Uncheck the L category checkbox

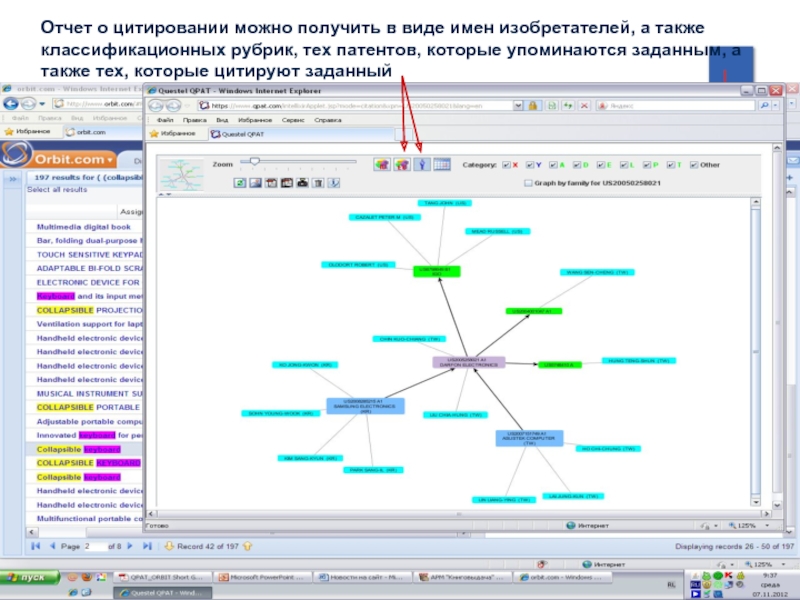(623, 165)
